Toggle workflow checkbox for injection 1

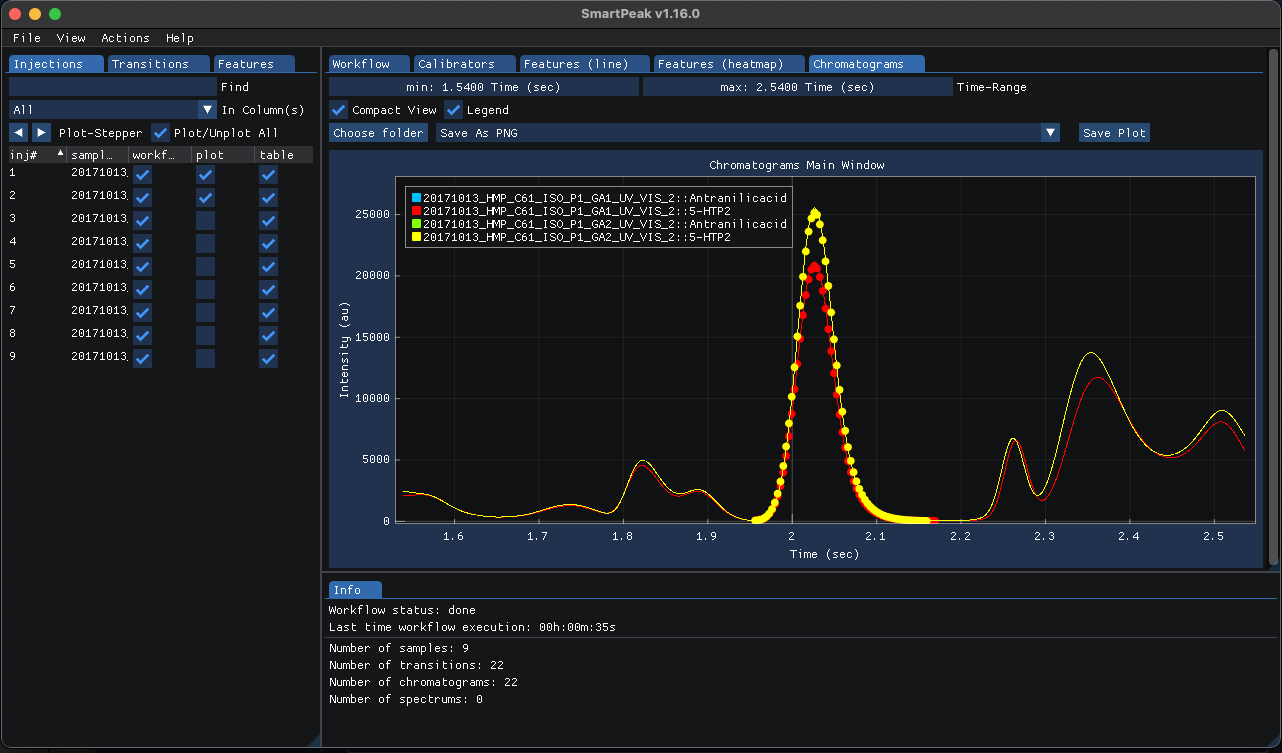click(142, 175)
